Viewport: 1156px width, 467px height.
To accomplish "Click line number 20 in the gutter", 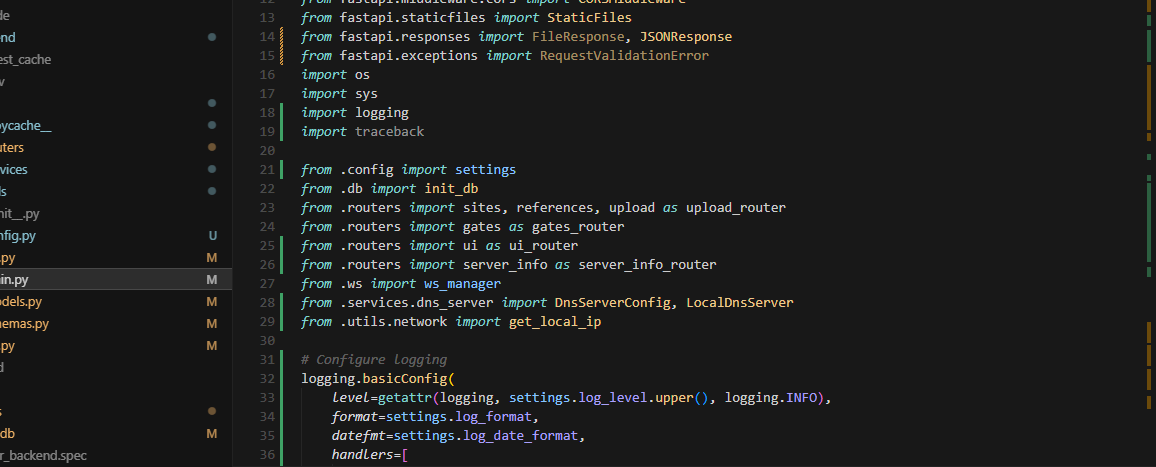I will pos(267,151).
